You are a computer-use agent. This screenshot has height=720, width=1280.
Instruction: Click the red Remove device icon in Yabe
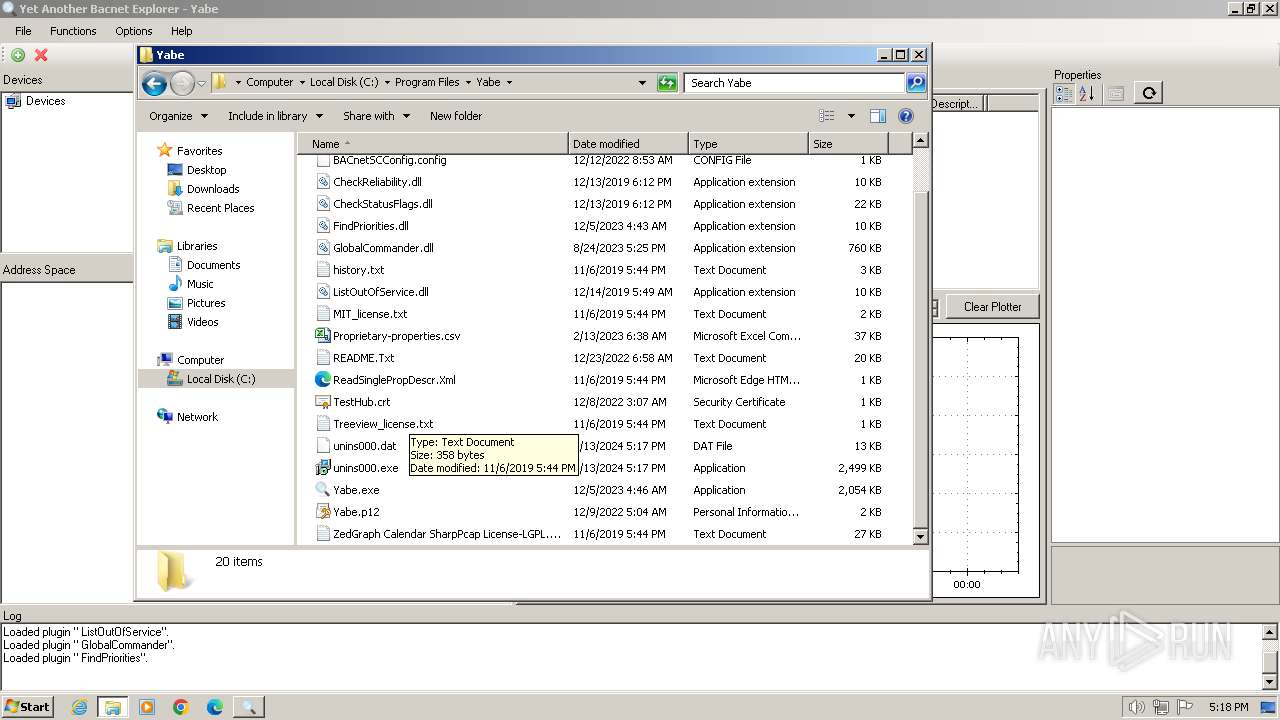click(41, 55)
